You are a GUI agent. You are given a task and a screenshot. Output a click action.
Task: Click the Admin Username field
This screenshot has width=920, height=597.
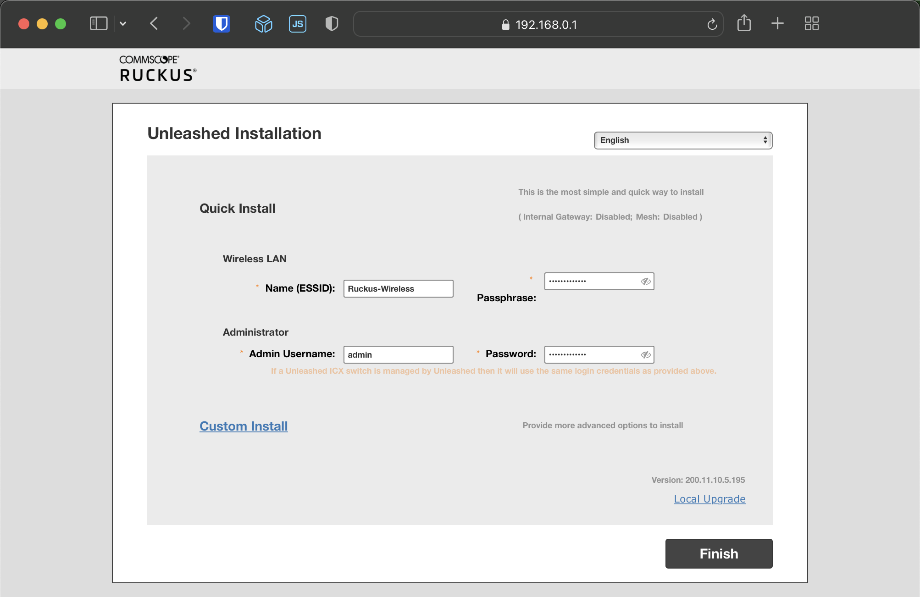coord(398,355)
